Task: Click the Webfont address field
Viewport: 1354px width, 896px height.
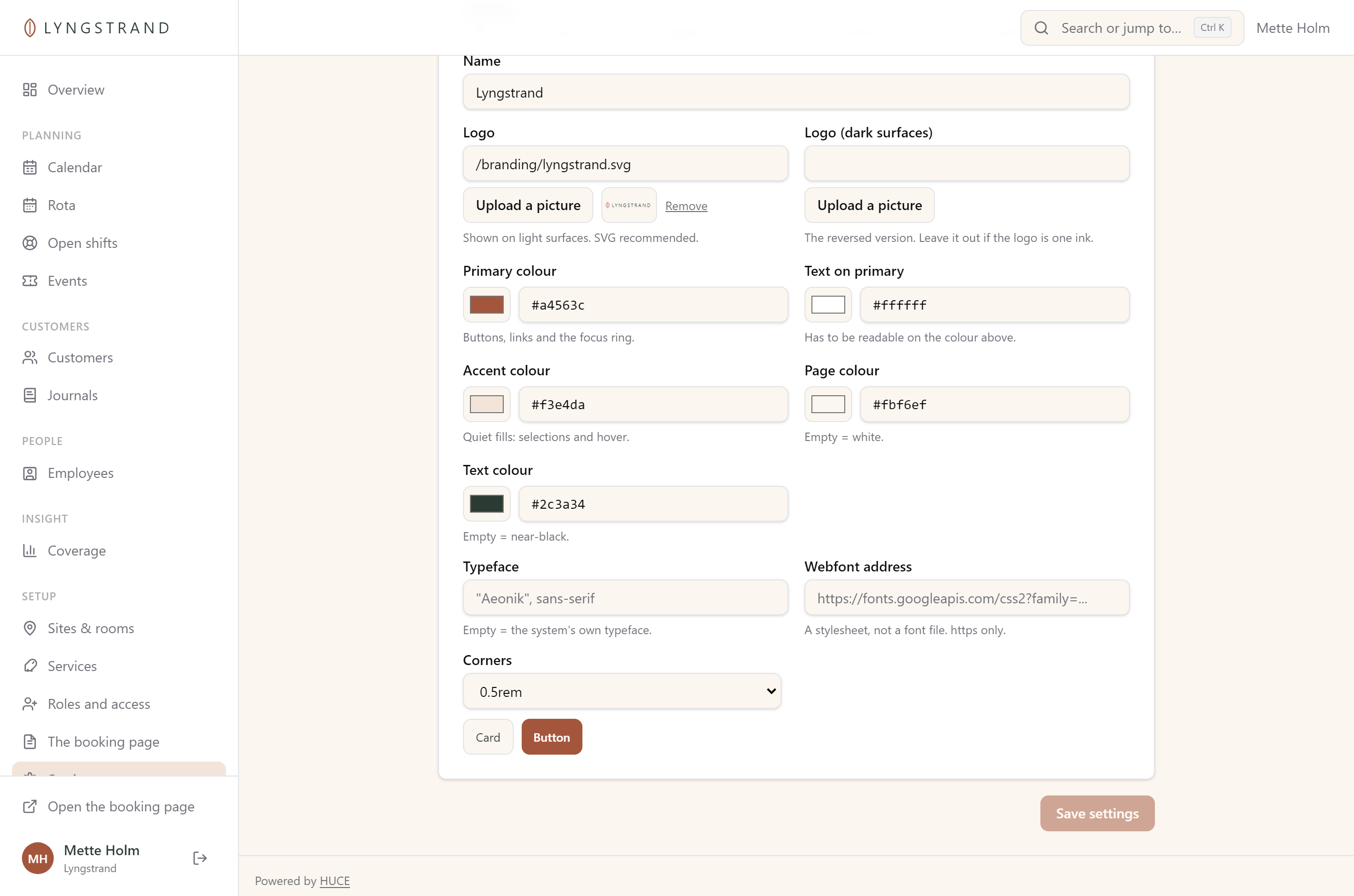Action: [967, 598]
